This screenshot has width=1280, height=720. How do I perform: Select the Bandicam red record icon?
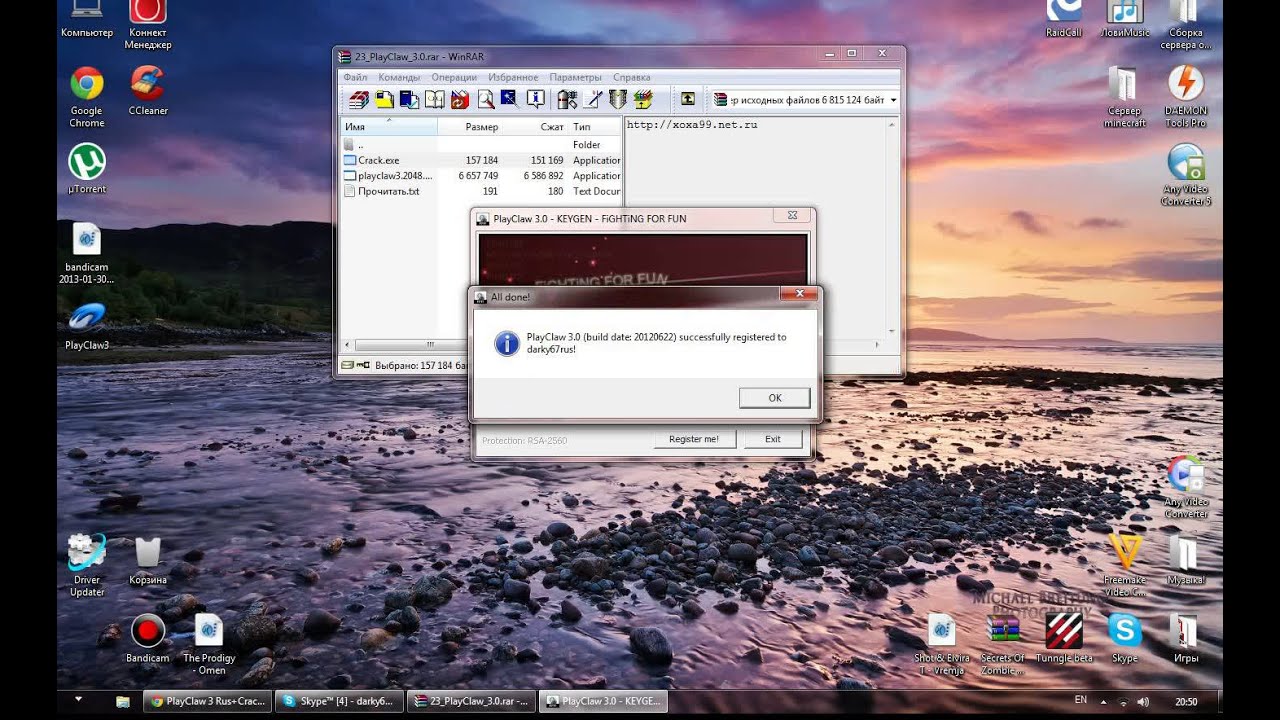tap(148, 638)
